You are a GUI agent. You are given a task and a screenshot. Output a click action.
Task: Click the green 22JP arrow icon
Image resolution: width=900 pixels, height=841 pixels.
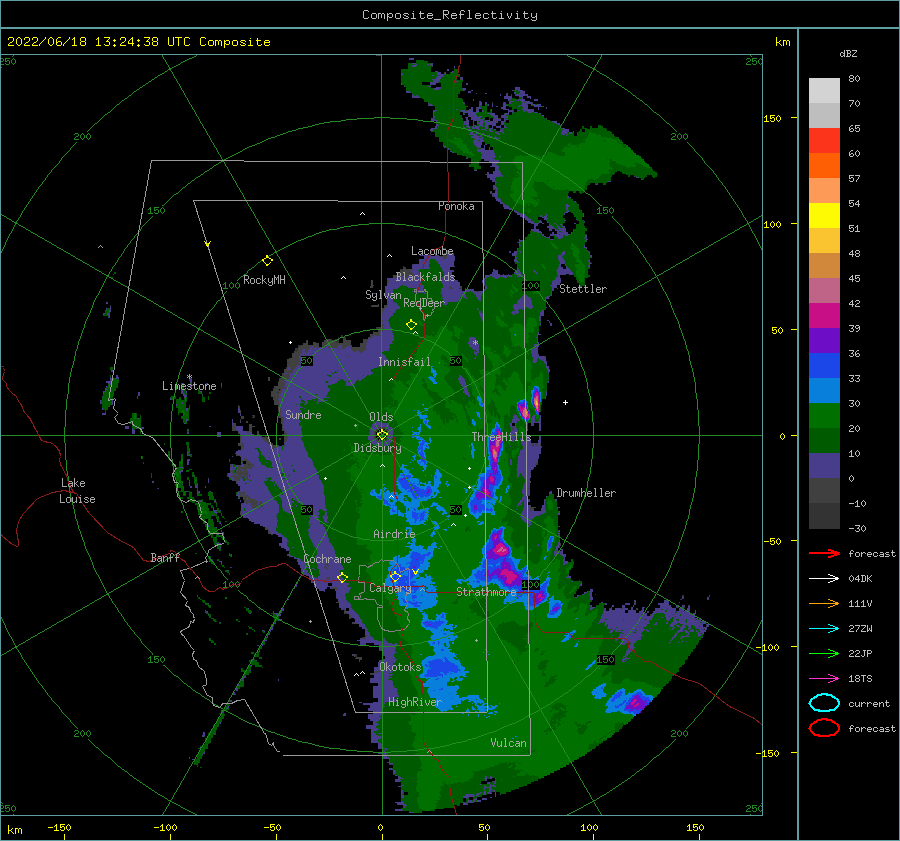coord(824,653)
